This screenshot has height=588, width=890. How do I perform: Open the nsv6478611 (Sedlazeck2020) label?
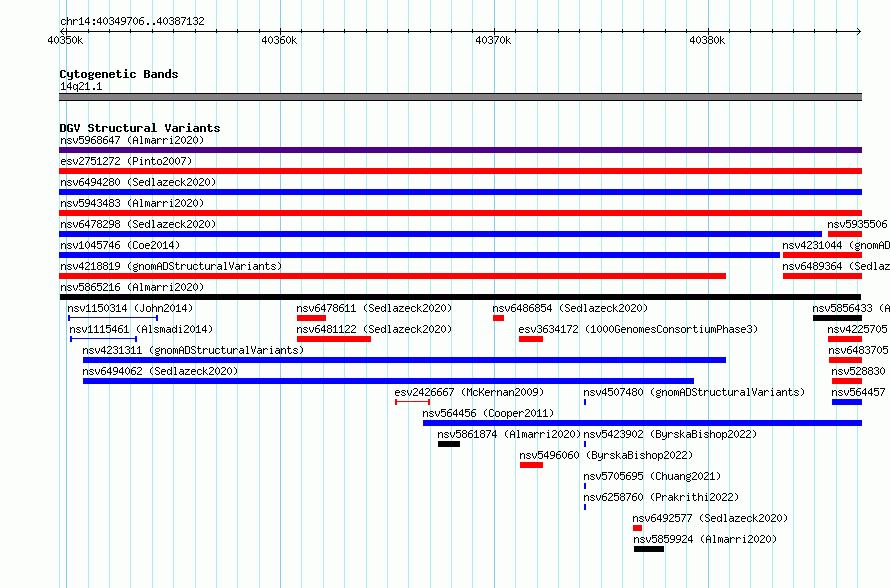pyautogui.click(x=374, y=308)
